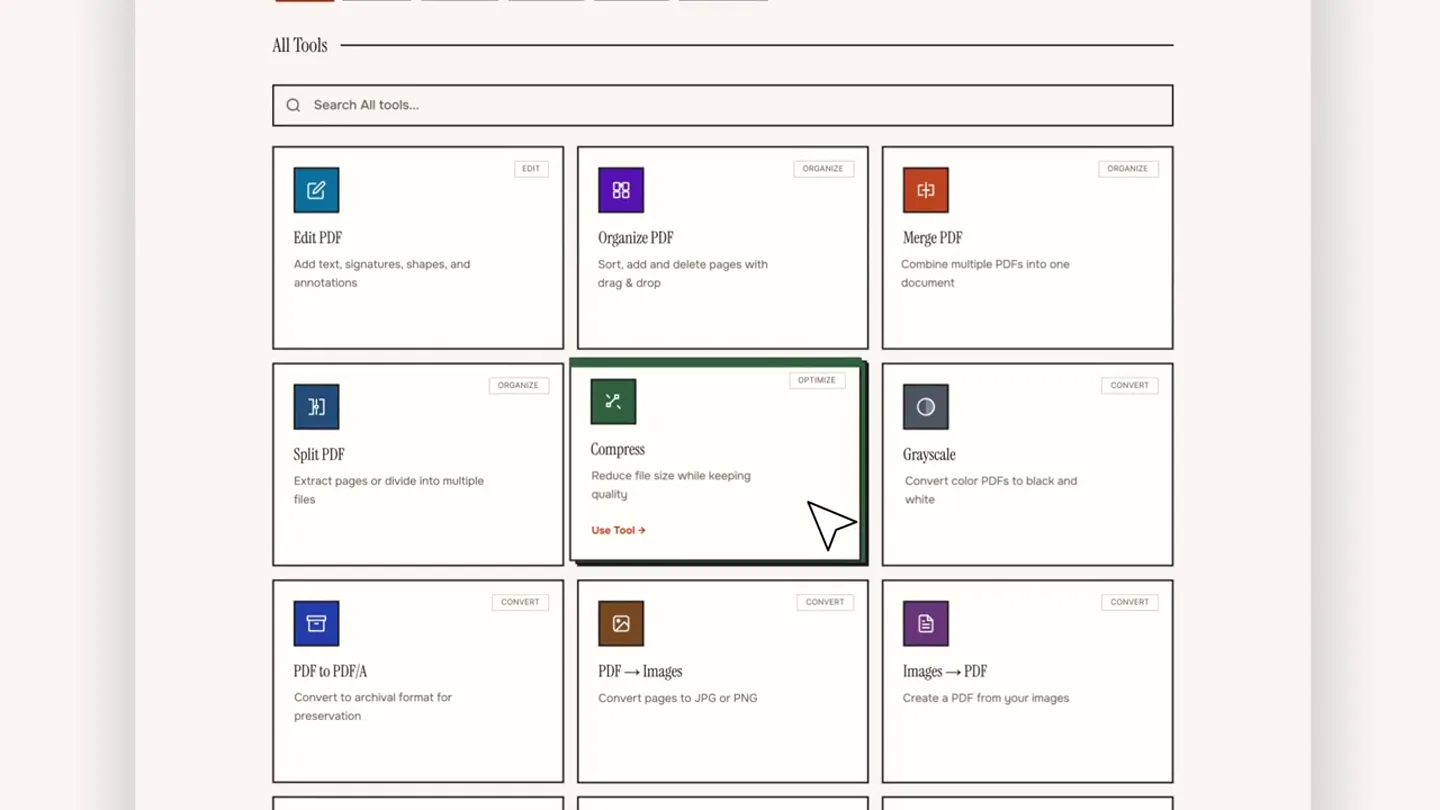Select the purple Images to PDF icon

(926, 623)
